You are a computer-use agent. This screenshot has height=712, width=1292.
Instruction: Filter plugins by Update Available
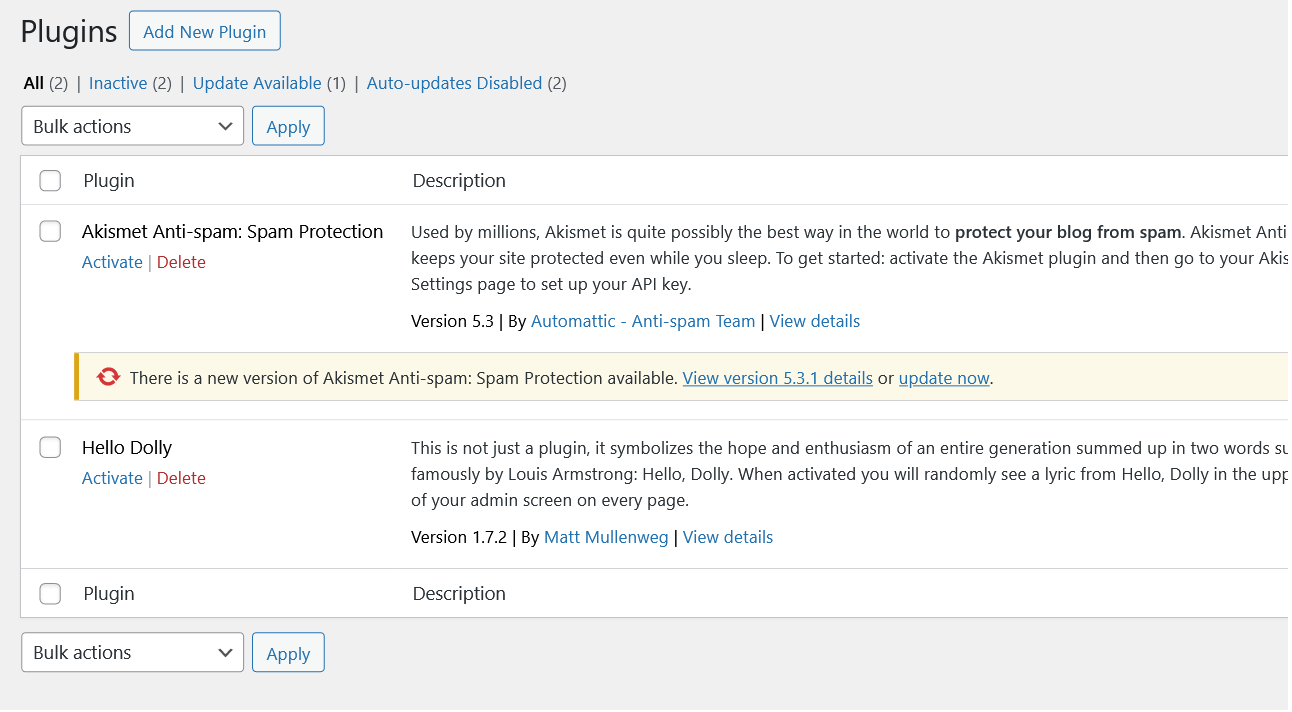tap(257, 83)
